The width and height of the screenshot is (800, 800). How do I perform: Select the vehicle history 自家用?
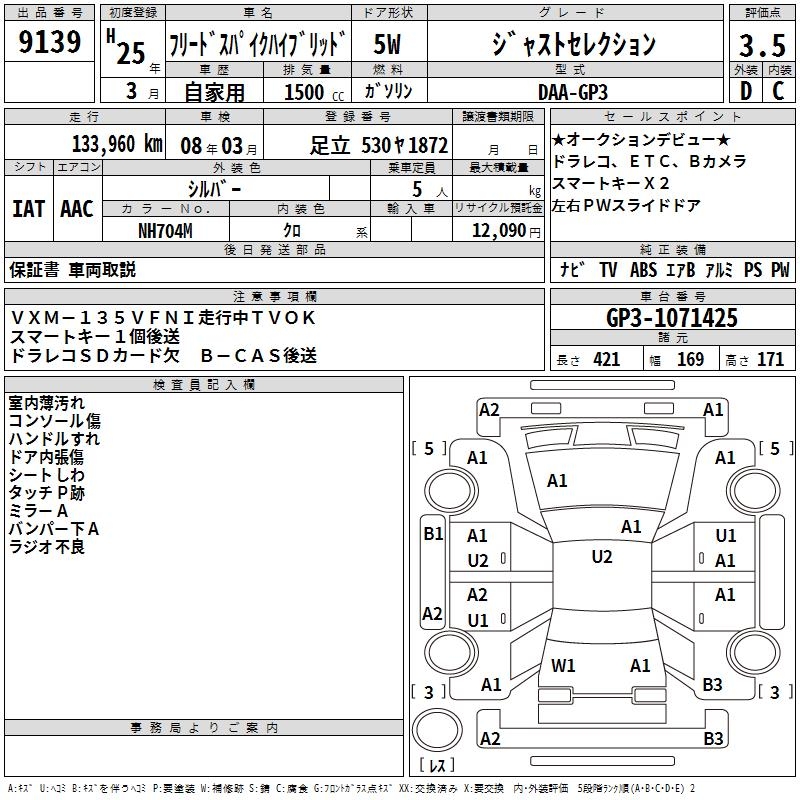click(x=214, y=92)
